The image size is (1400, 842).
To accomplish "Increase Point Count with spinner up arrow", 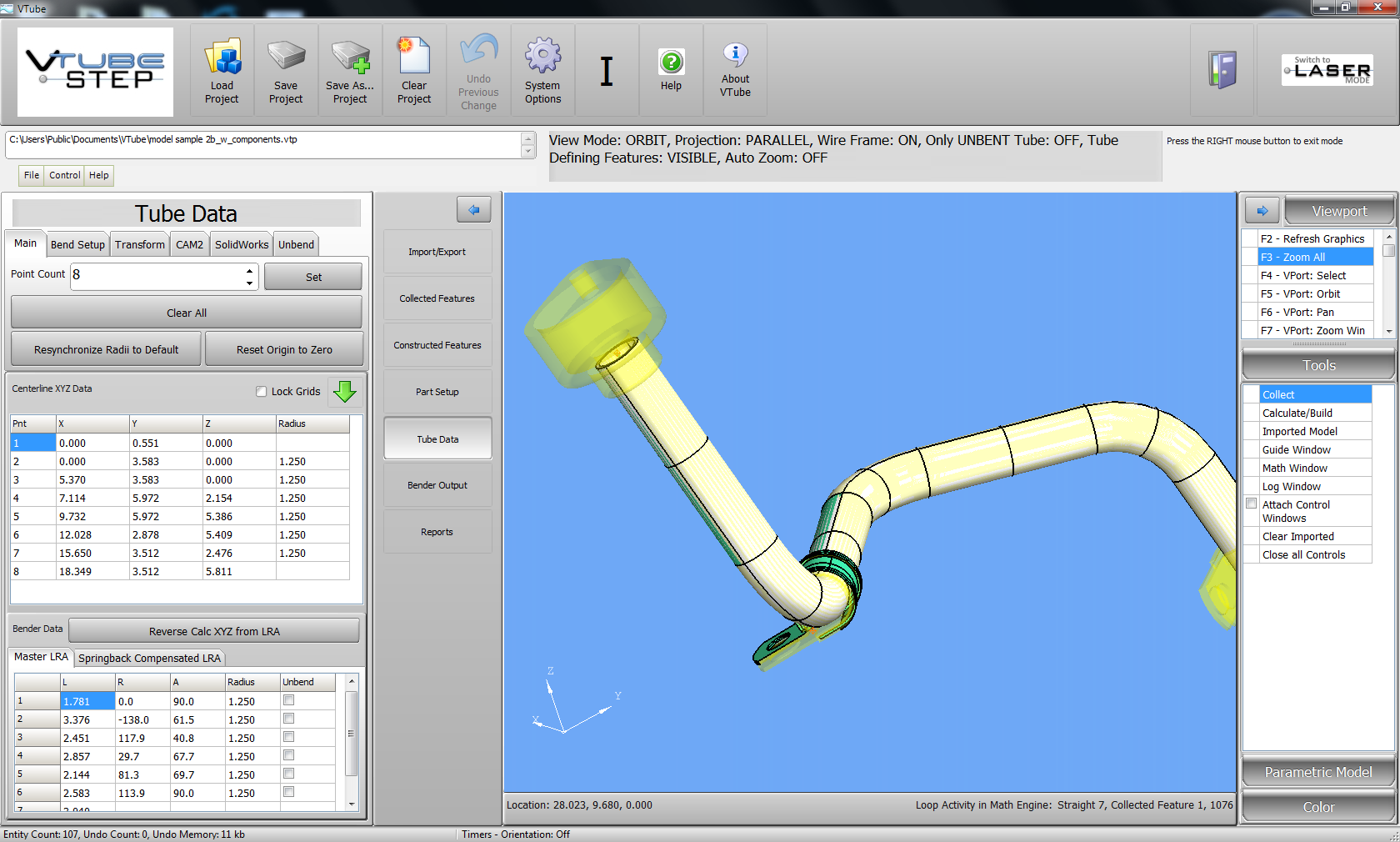I will coord(249,270).
